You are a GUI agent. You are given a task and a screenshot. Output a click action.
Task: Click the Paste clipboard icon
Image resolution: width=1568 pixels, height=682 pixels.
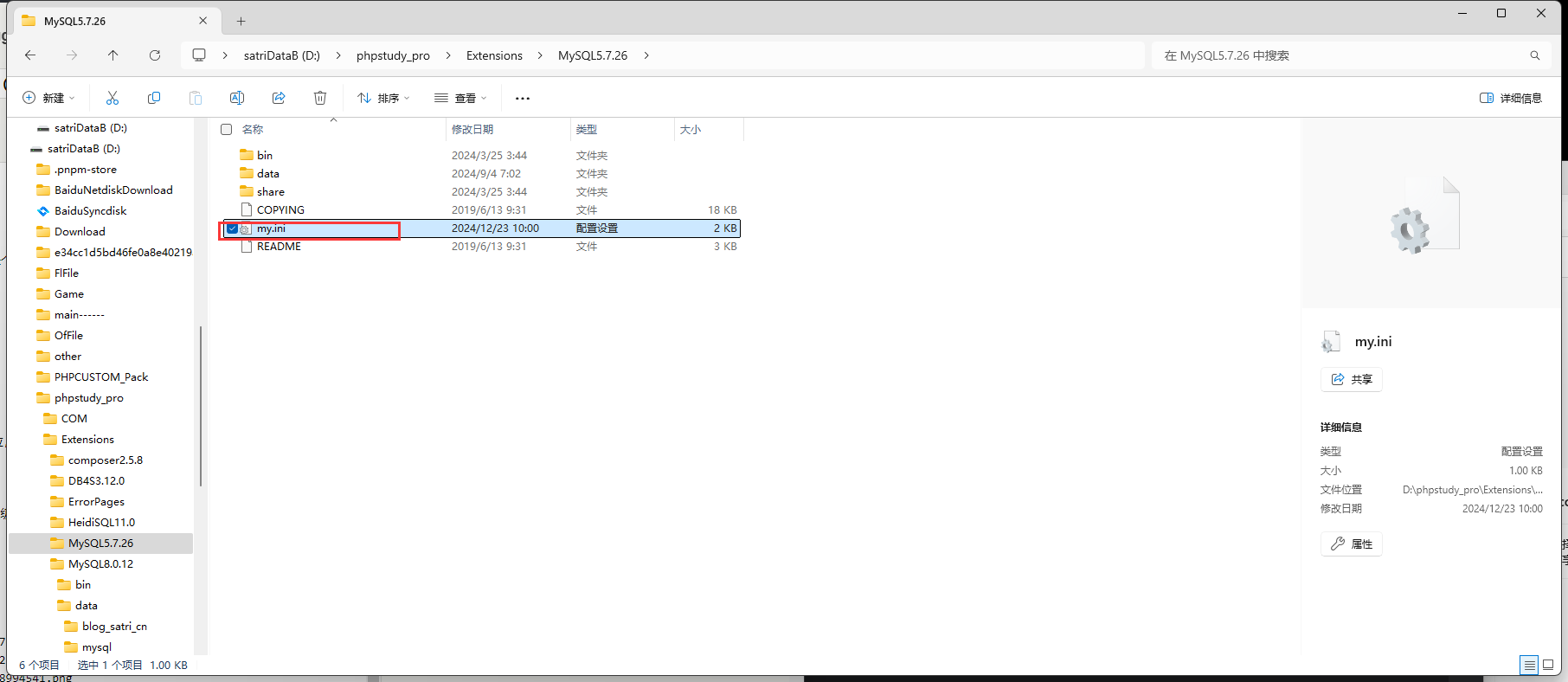point(196,98)
